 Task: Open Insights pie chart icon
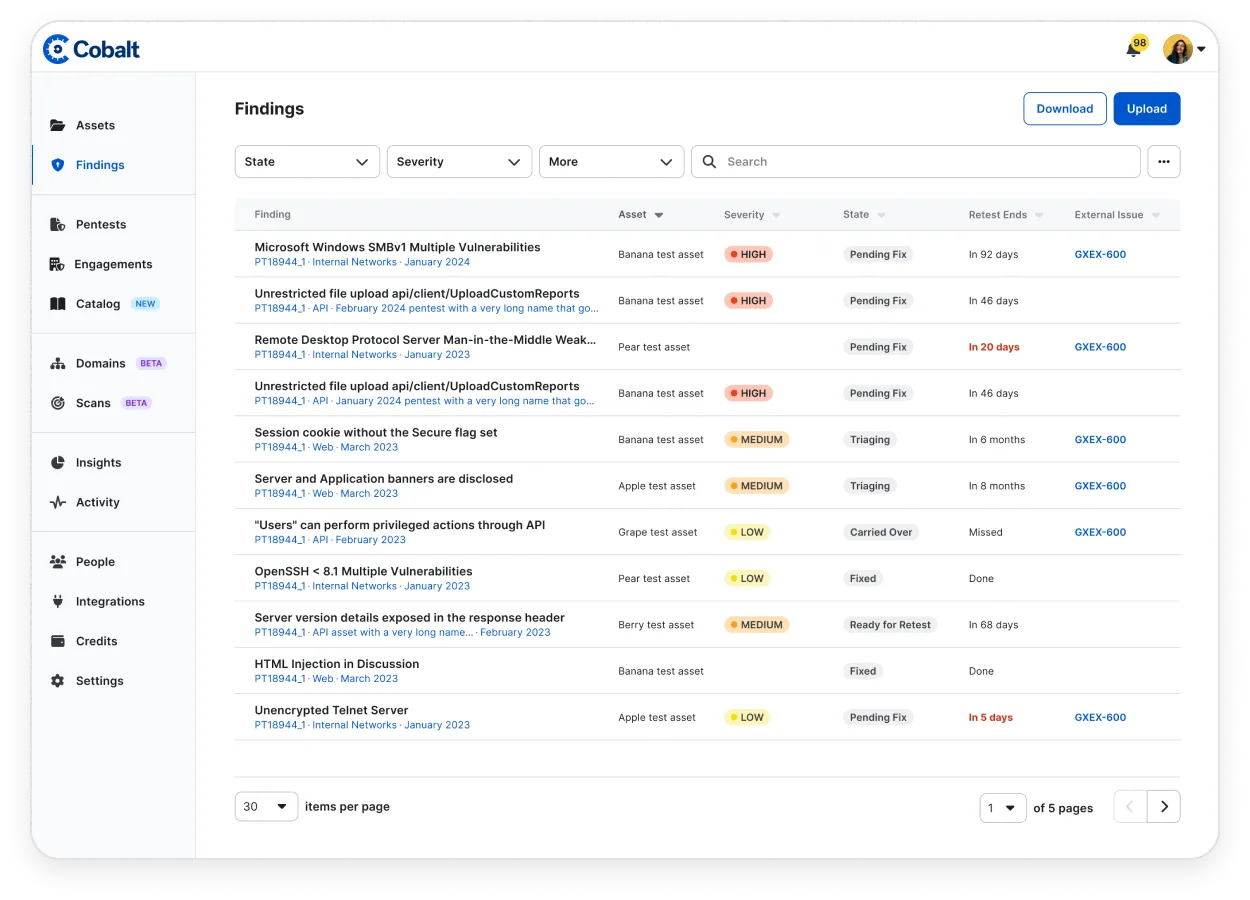pyautogui.click(x=58, y=463)
